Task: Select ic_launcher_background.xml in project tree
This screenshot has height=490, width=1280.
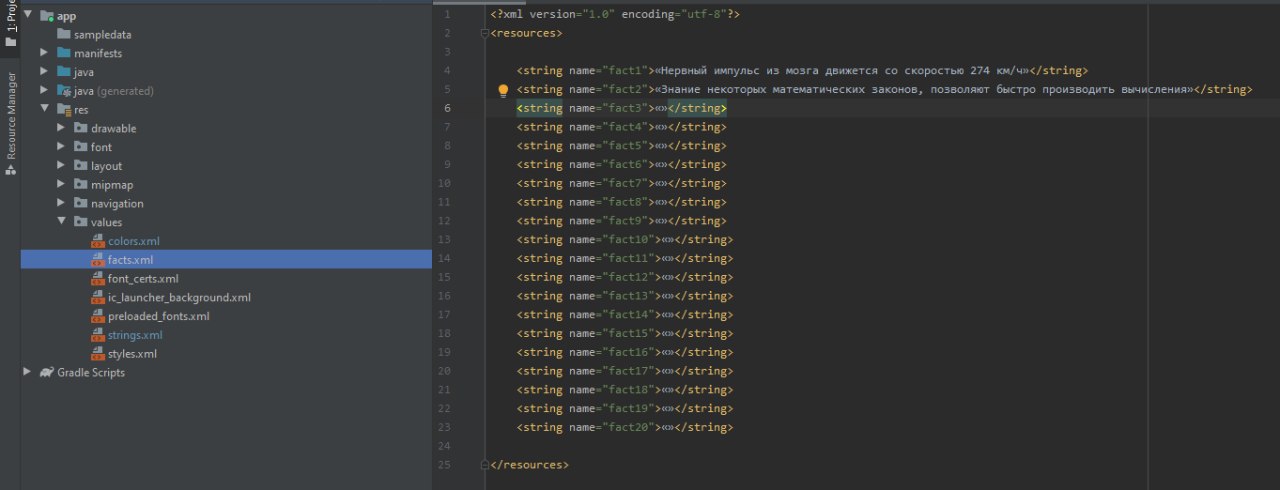Action: pos(179,297)
